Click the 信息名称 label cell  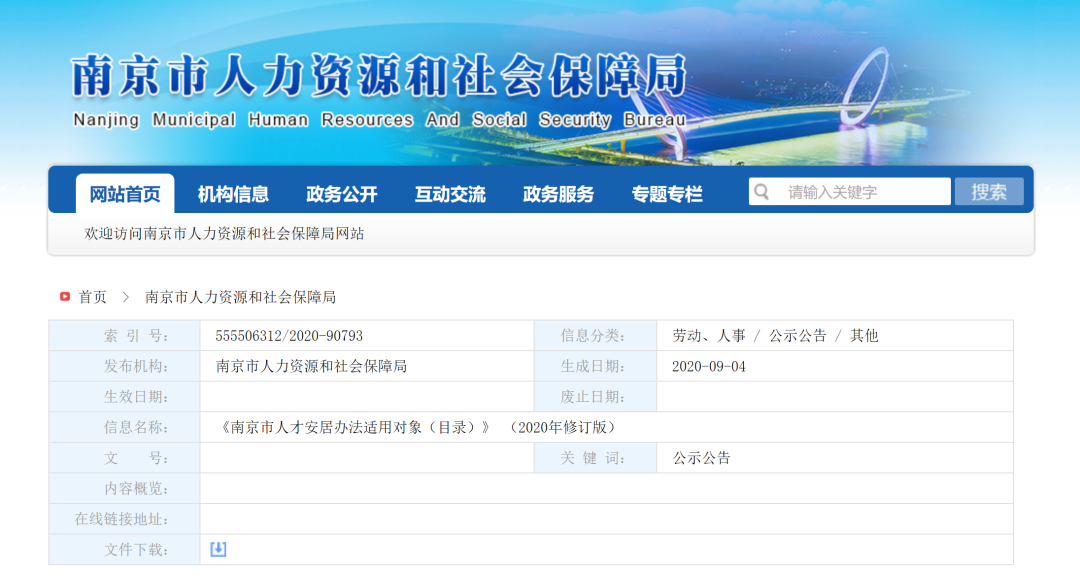tap(125, 427)
